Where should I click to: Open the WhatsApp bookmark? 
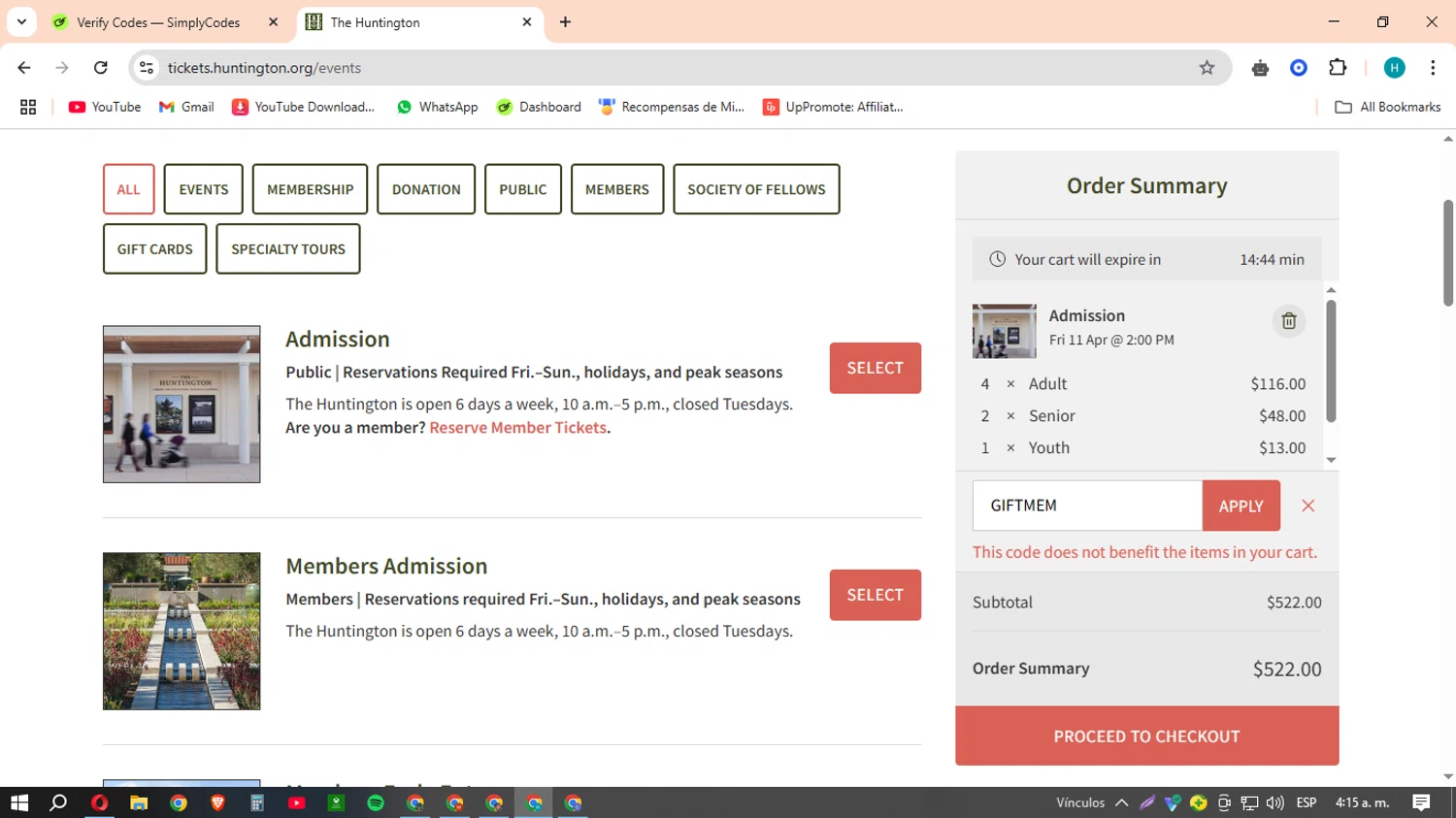(x=437, y=107)
